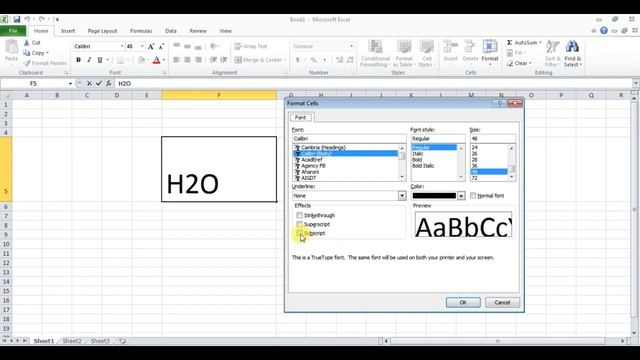Click the Enter checkmark icon in formula bar

(98, 83)
